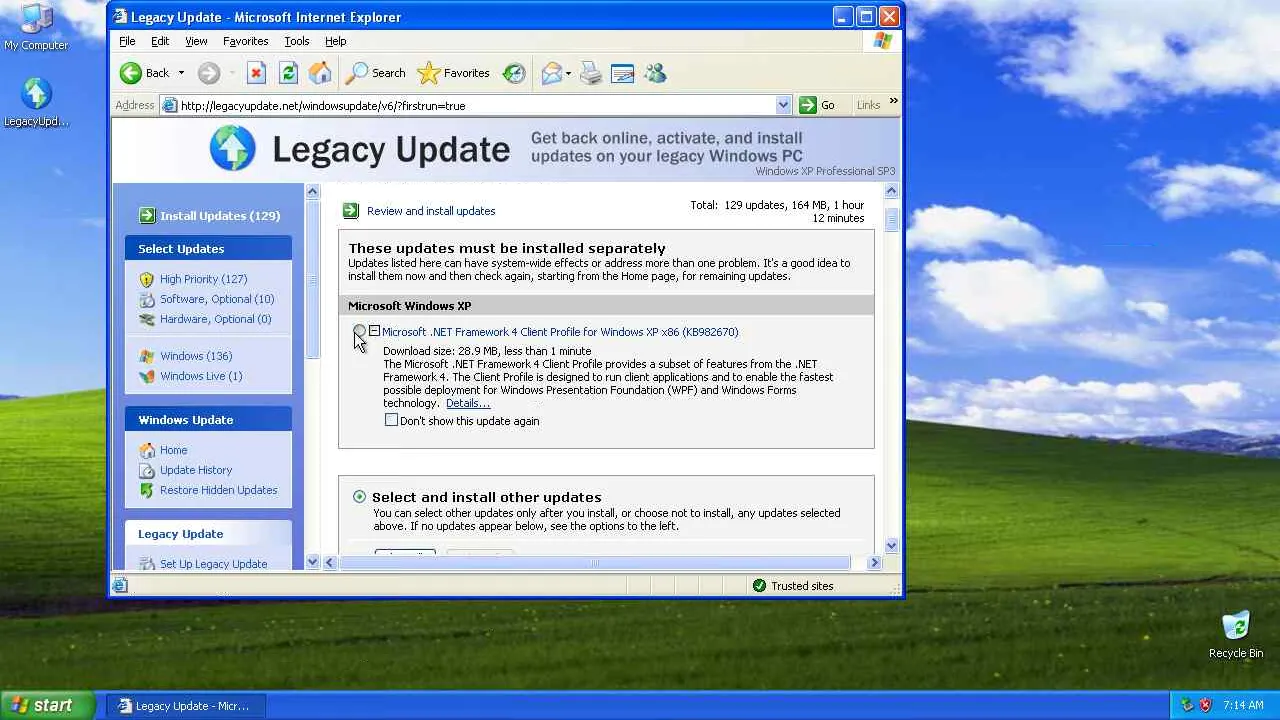Click the "Review and install updates" link
1280x720 pixels.
pos(431,211)
